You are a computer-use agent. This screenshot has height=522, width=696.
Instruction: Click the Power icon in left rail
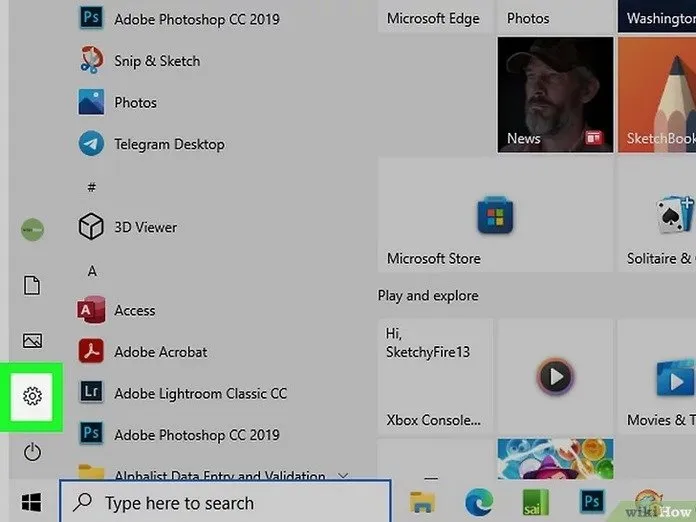pyautogui.click(x=32, y=452)
